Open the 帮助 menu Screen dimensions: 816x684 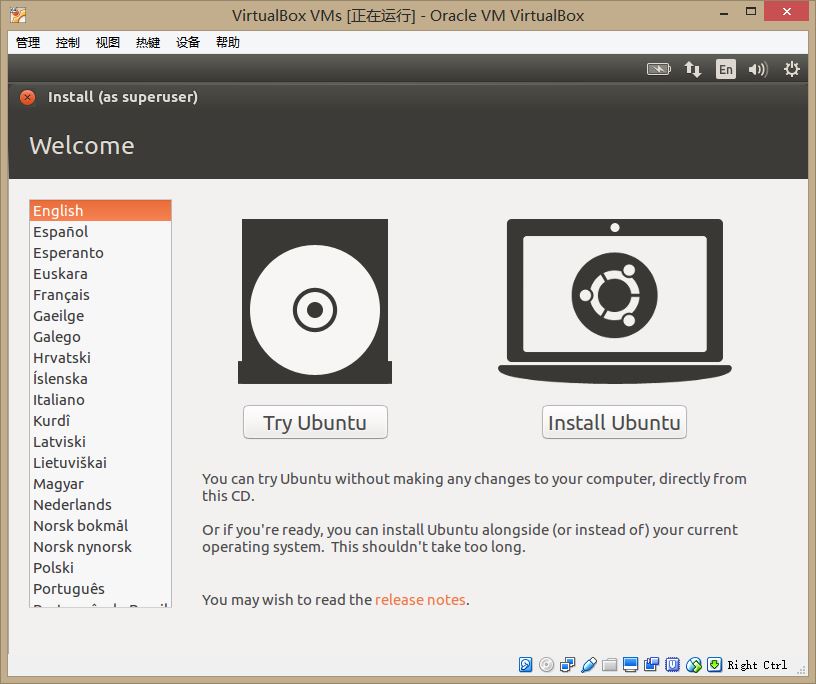click(228, 42)
